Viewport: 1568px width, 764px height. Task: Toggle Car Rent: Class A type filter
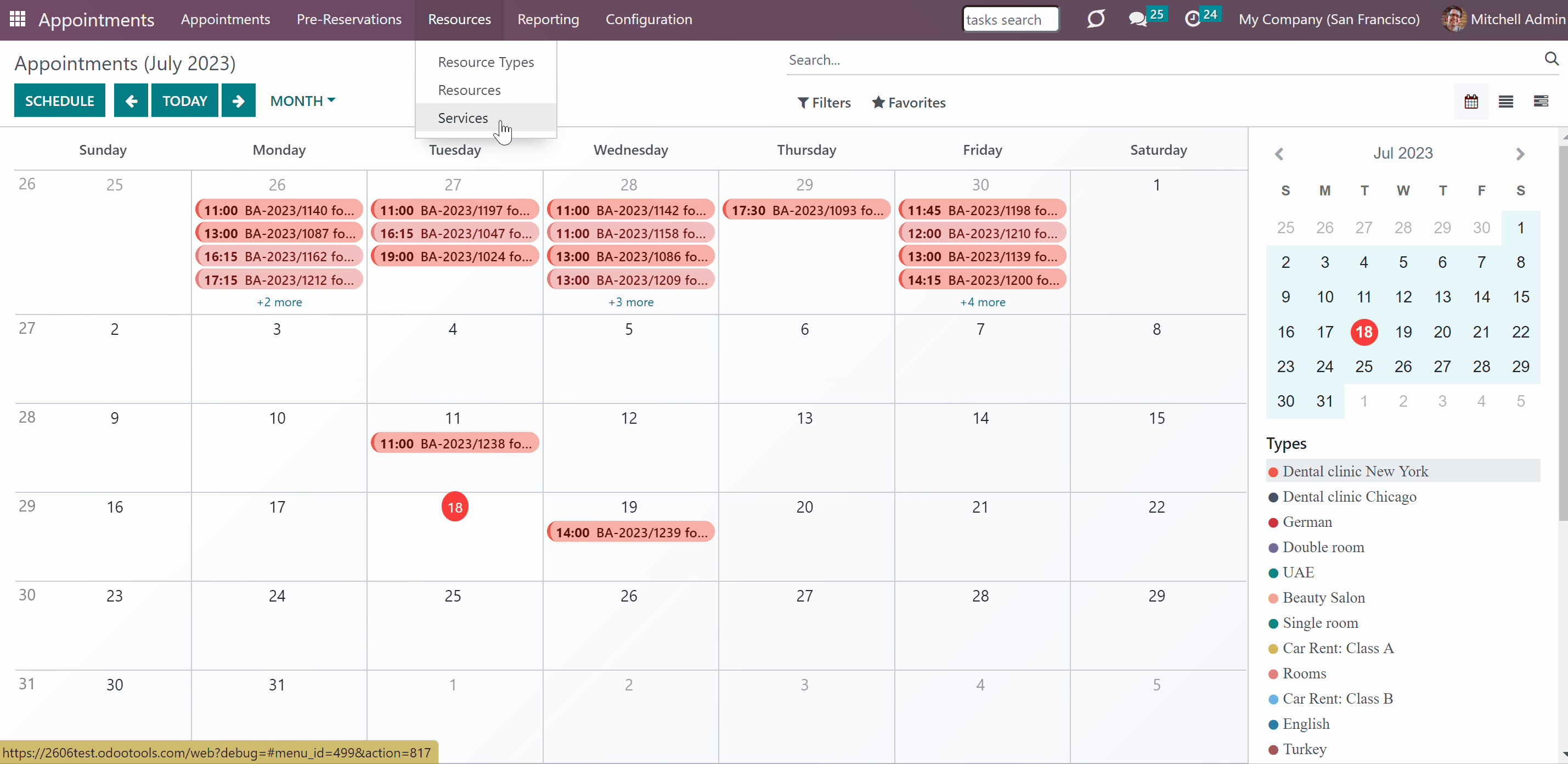[x=1403, y=648]
